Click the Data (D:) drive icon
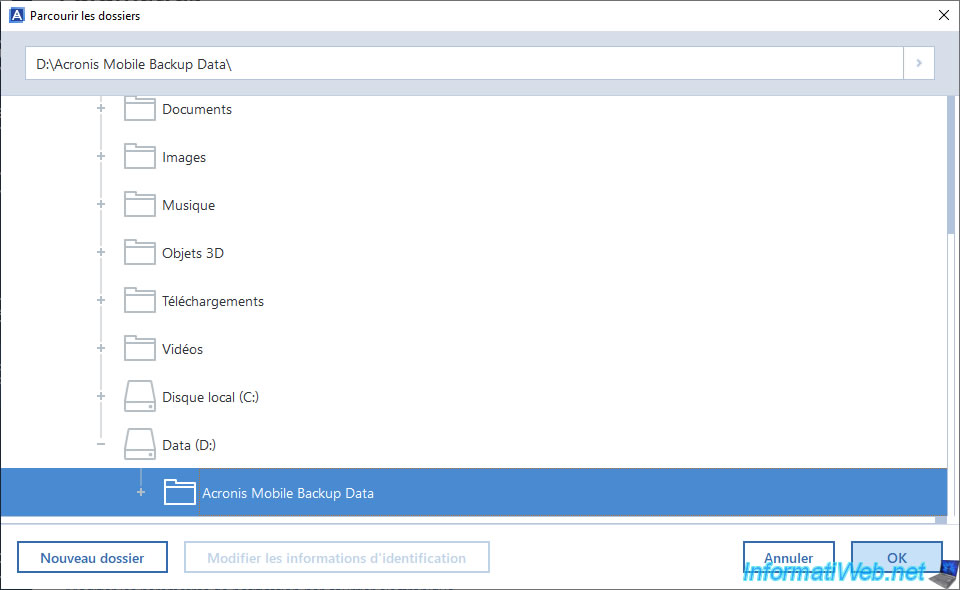The image size is (960, 590). click(x=140, y=444)
